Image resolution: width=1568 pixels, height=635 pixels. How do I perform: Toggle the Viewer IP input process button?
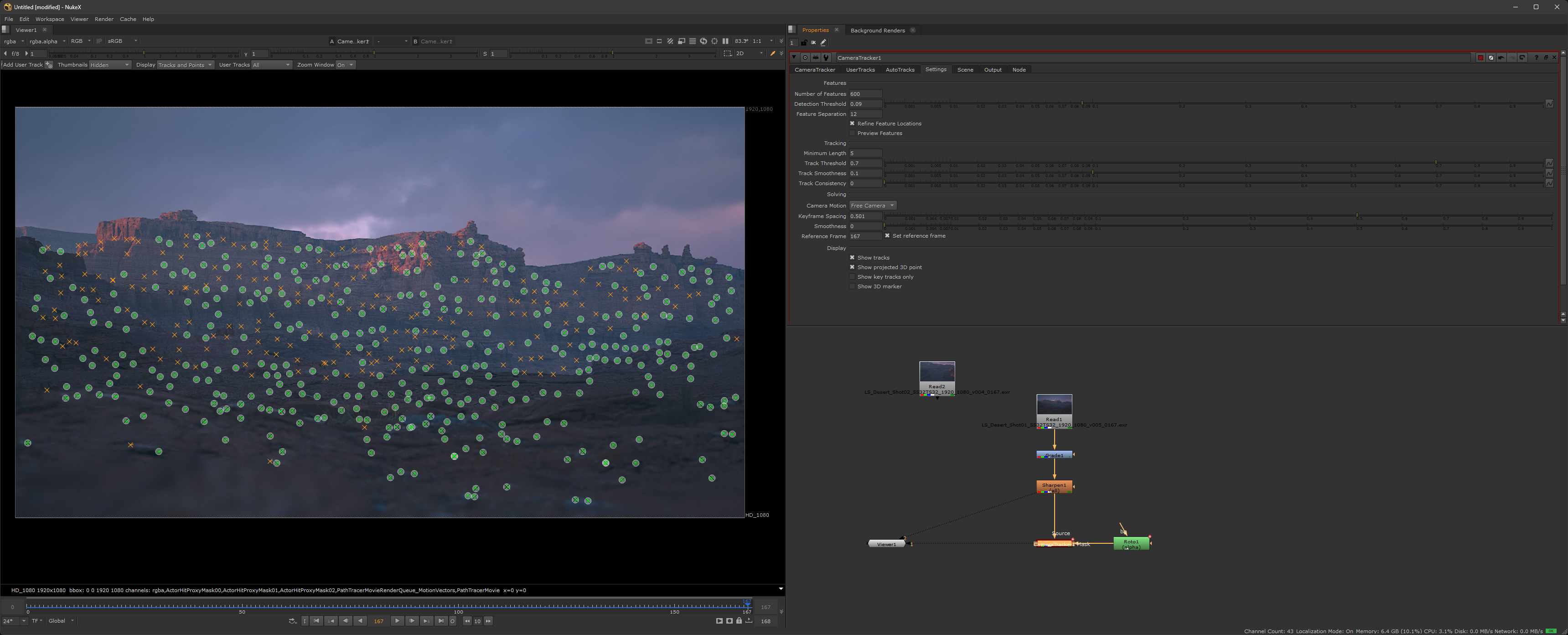tap(99, 42)
